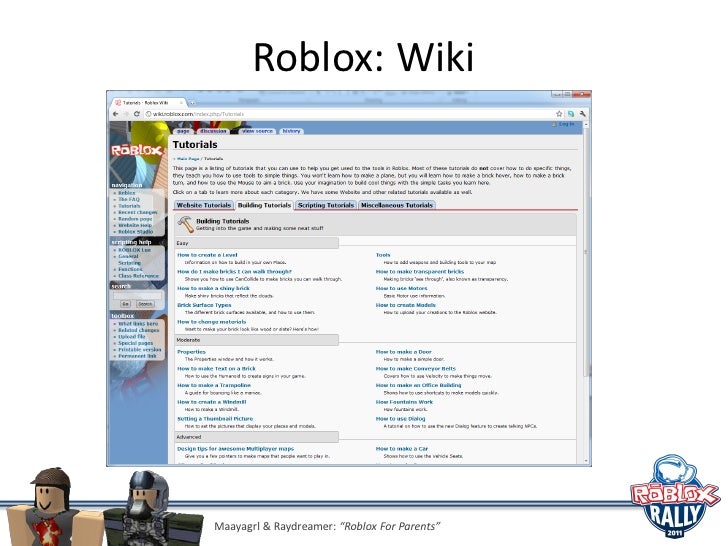
Task: Open the 'Tools' tutorial link
Action: click(x=383, y=255)
